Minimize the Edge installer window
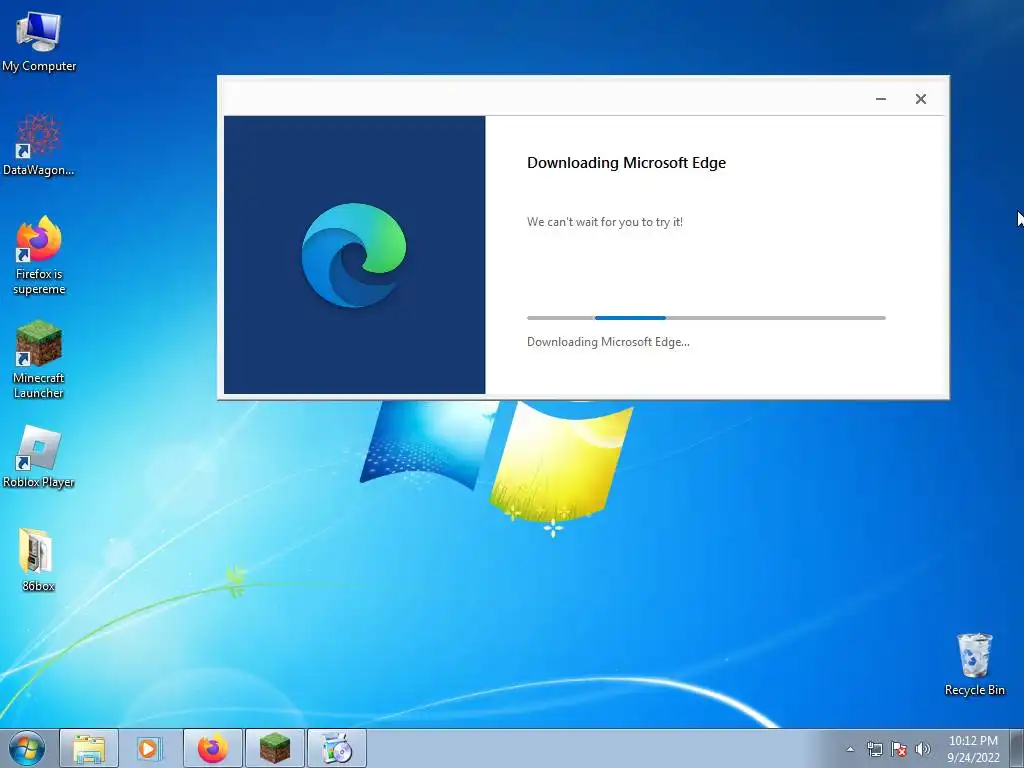Image resolution: width=1024 pixels, height=768 pixels. click(x=881, y=99)
